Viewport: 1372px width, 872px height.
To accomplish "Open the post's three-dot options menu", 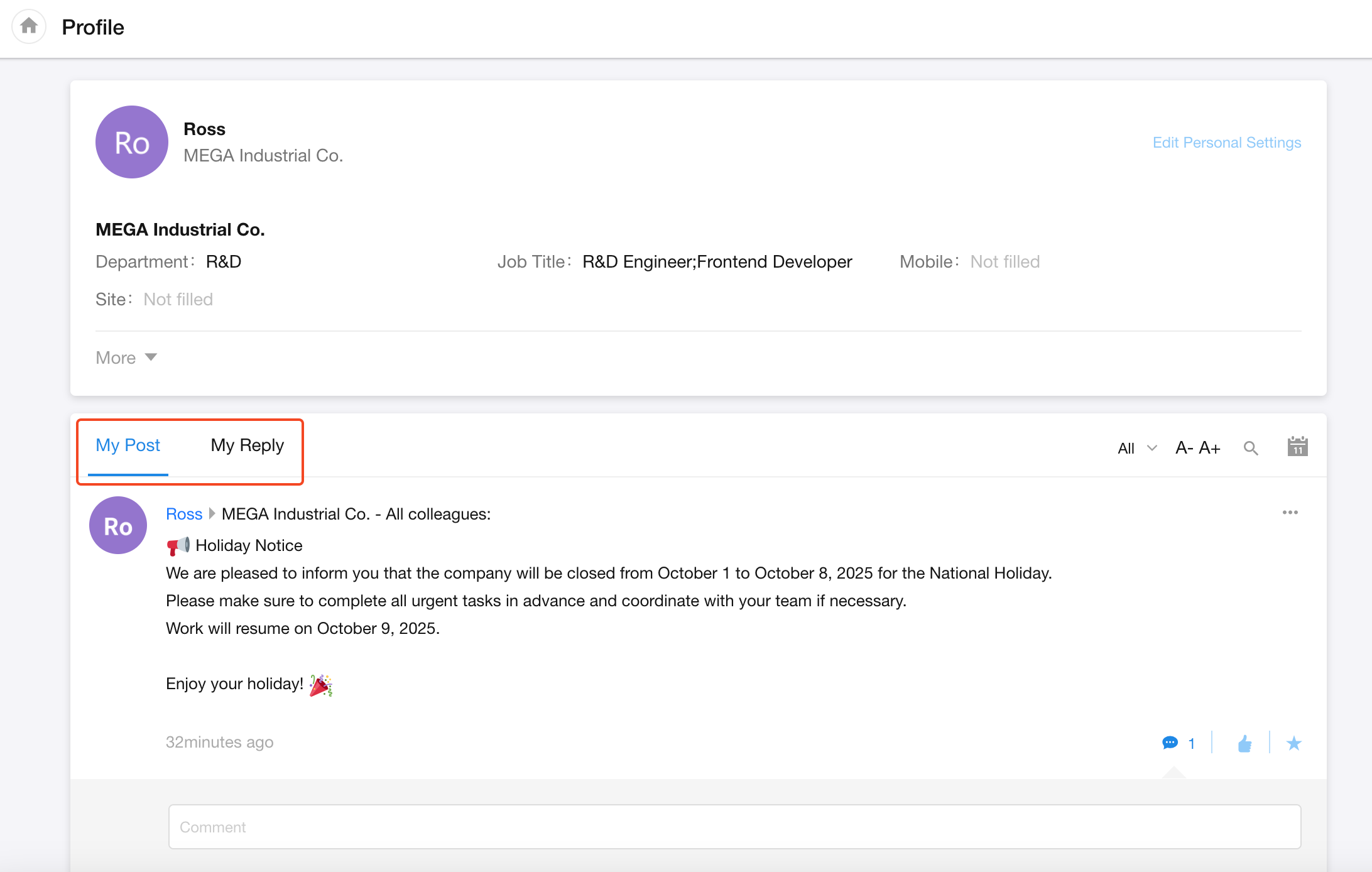I will point(1290,513).
